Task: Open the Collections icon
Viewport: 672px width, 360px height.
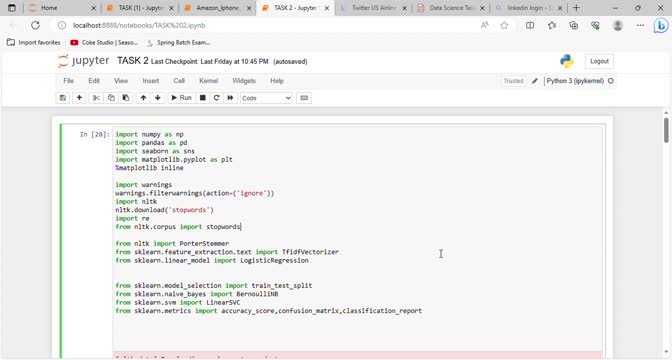Action: (573, 25)
